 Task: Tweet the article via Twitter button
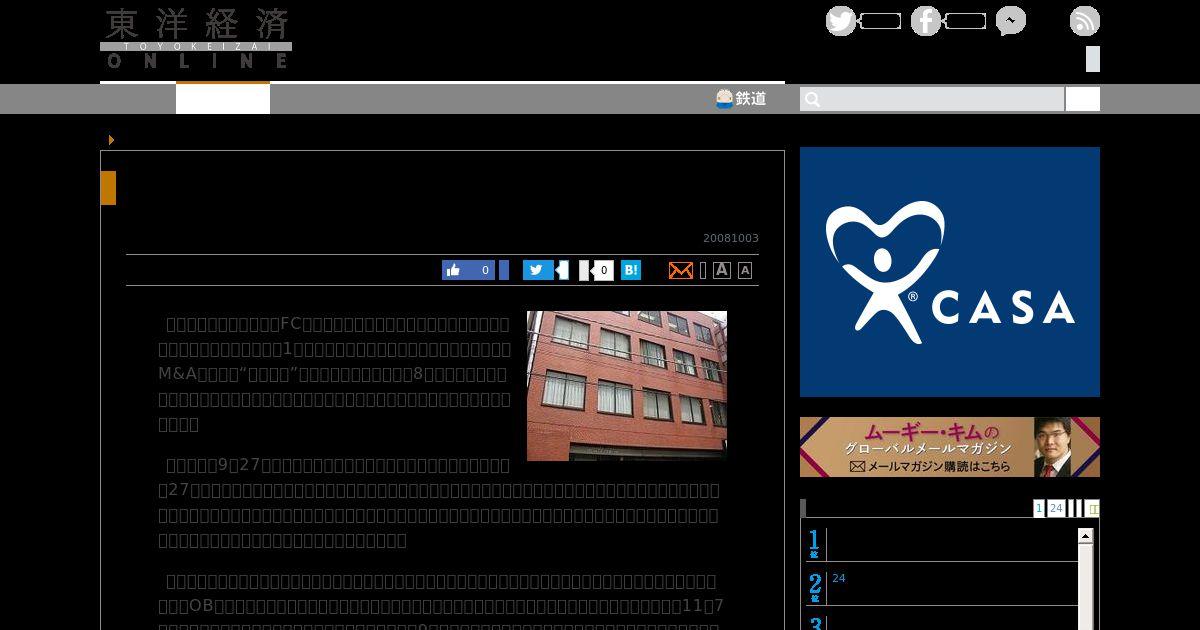(x=538, y=270)
